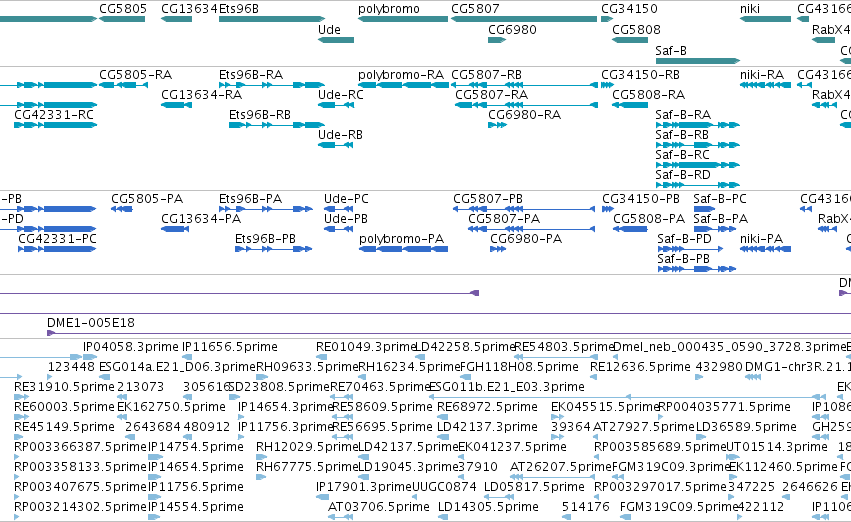Image resolution: width=851 pixels, height=522 pixels.
Task: Click the Ets96B-RB transcript label
Action: point(259,114)
